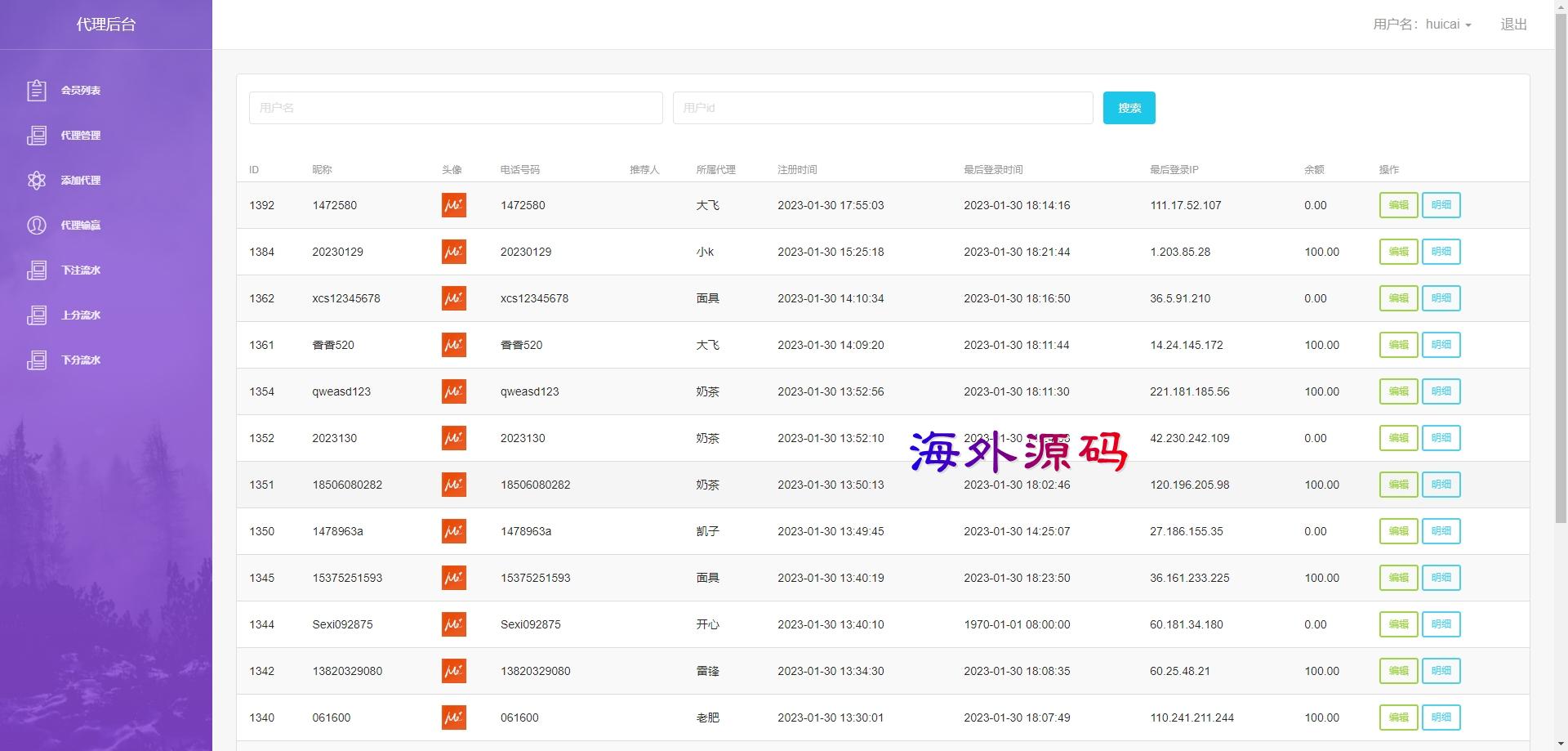This screenshot has height=751, width=1568.
Task: Edit user 15375251593 via 编辑
Action: click(1399, 578)
